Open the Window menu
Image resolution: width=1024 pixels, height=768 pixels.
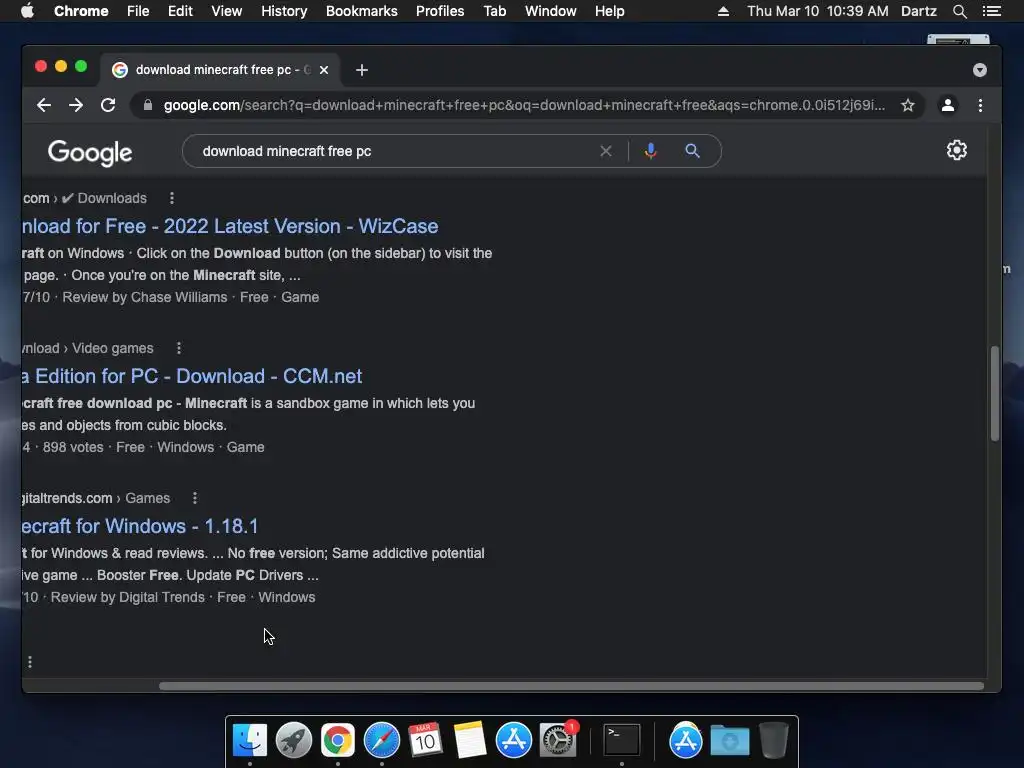(551, 11)
